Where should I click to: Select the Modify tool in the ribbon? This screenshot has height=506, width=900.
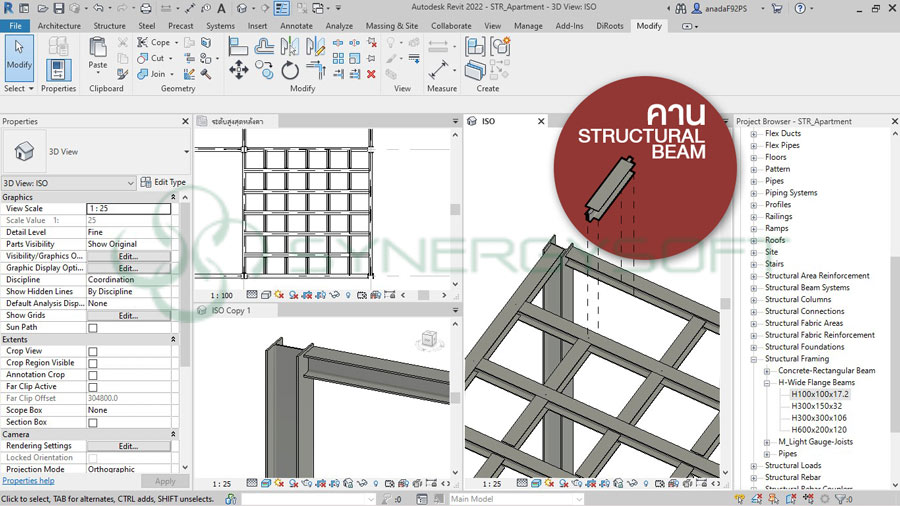coord(18,56)
